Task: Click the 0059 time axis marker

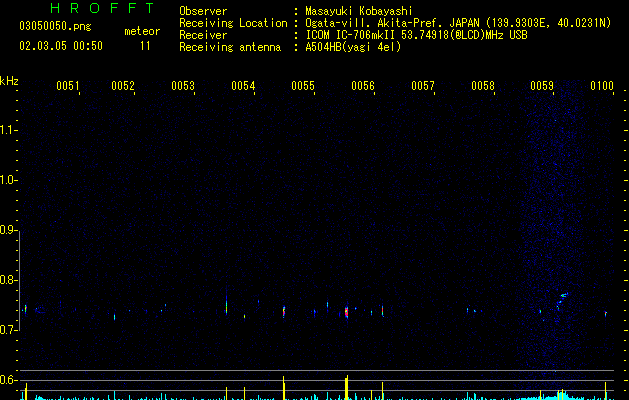Action: (x=542, y=85)
